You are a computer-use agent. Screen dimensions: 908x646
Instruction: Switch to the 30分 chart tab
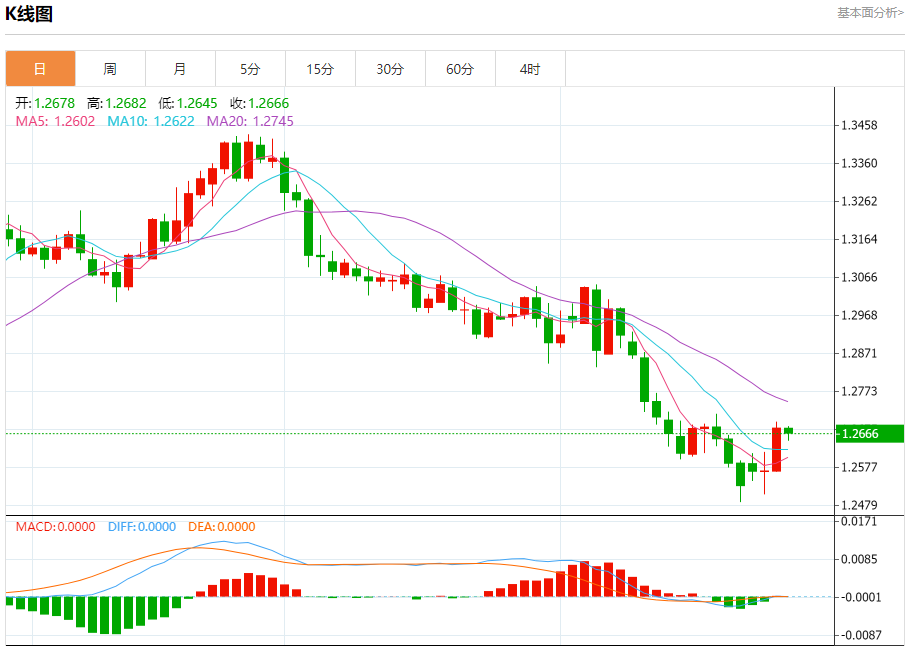390,69
